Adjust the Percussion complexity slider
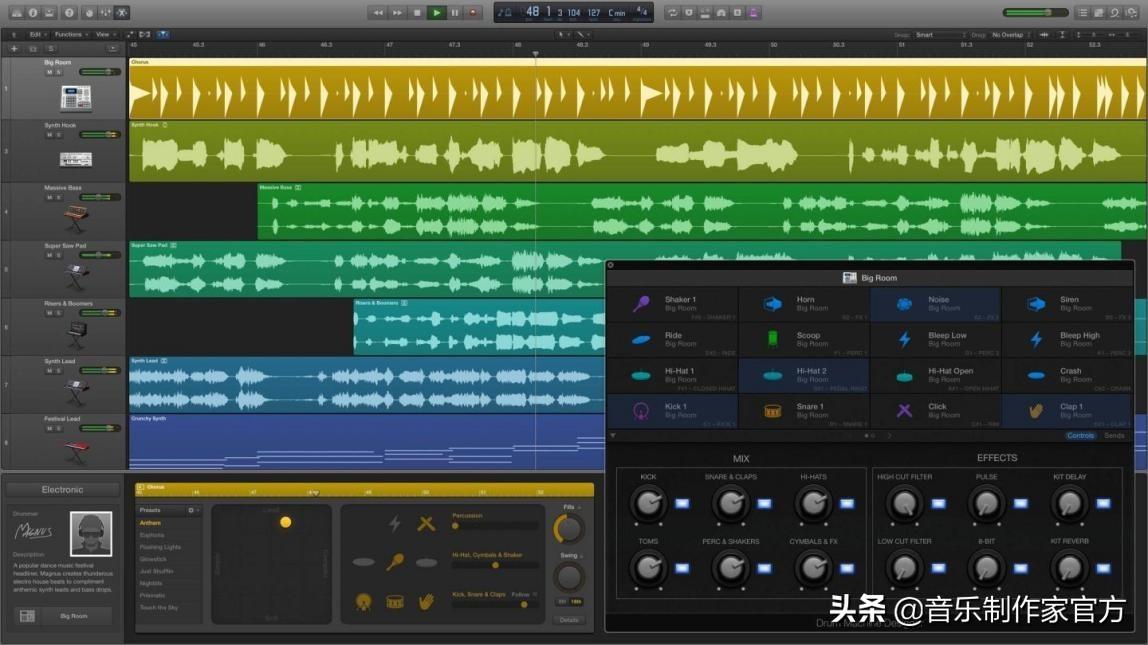This screenshot has height=645, width=1148. 456,525
